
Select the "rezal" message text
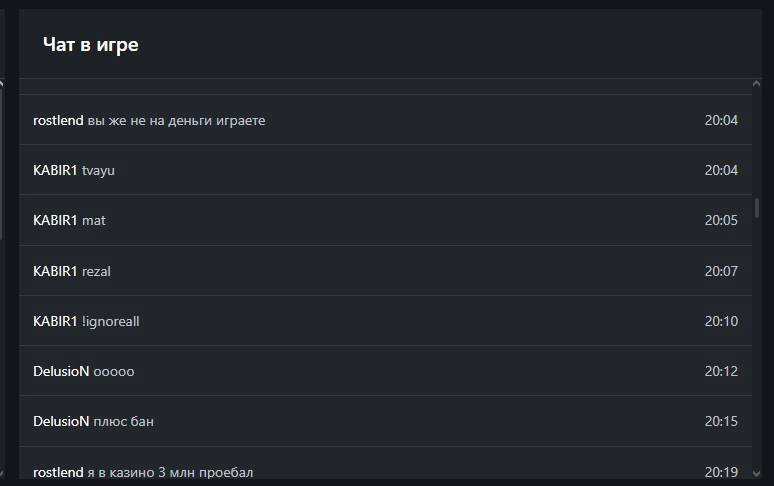coord(96,271)
